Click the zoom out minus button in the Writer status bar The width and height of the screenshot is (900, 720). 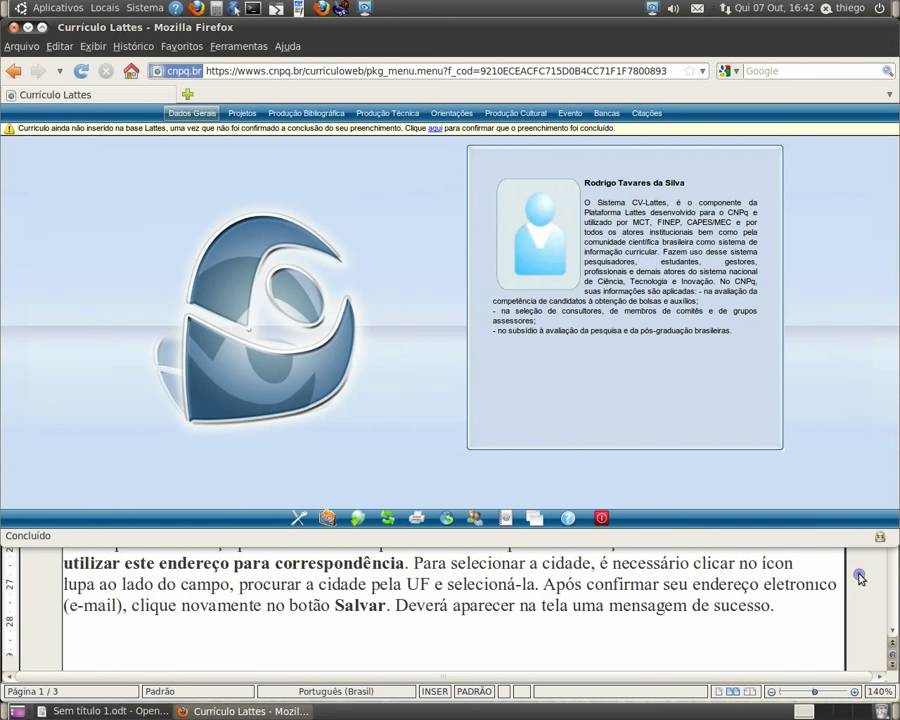772,692
